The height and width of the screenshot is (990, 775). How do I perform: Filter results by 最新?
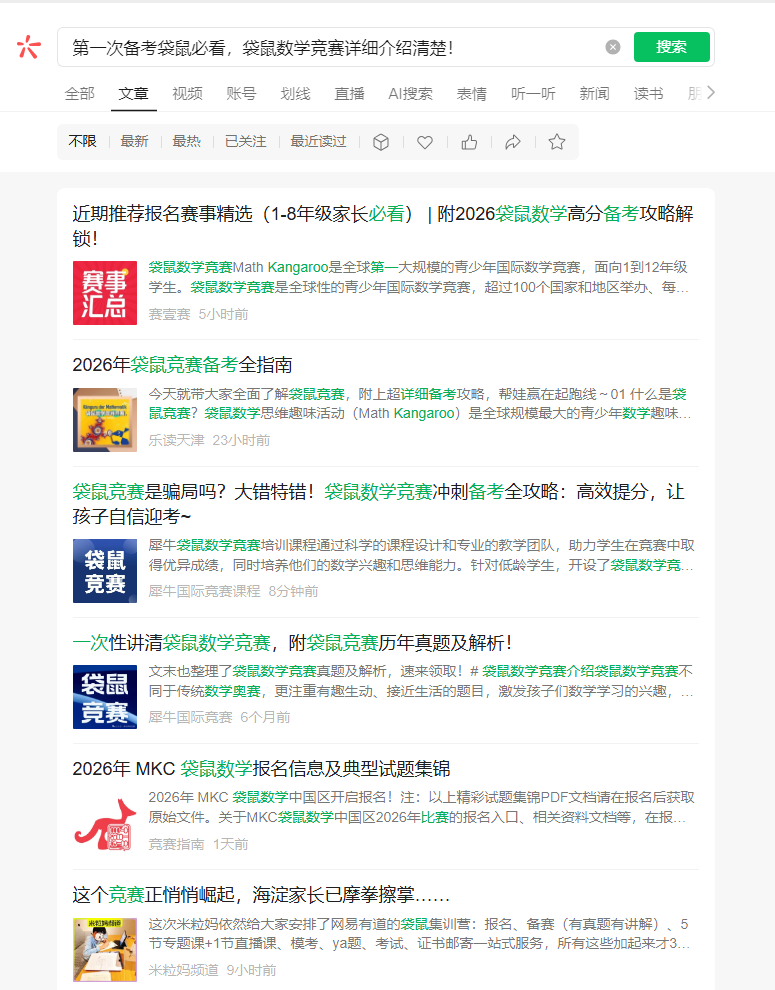[135, 141]
